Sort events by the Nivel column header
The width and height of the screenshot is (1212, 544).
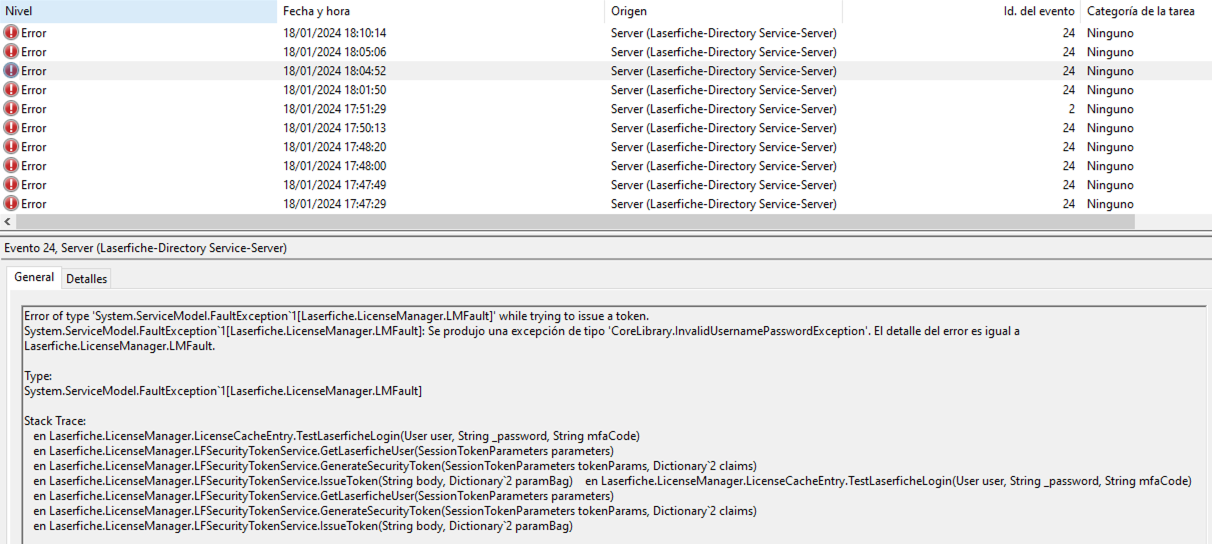tap(138, 11)
